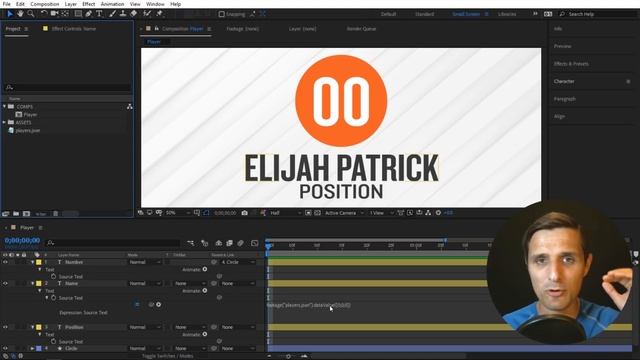Screen dimensions: 640x360
Task: Toggle the Source Text expression enable switch
Action: click(x=137, y=305)
